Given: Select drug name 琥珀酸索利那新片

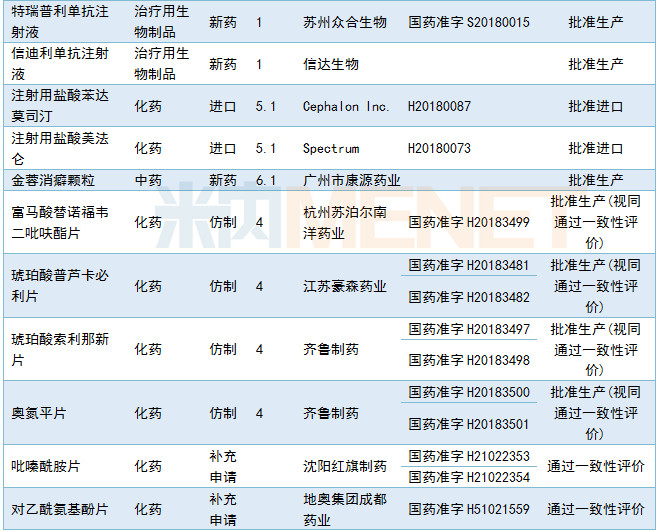Looking at the screenshot, I should (x=60, y=349).
